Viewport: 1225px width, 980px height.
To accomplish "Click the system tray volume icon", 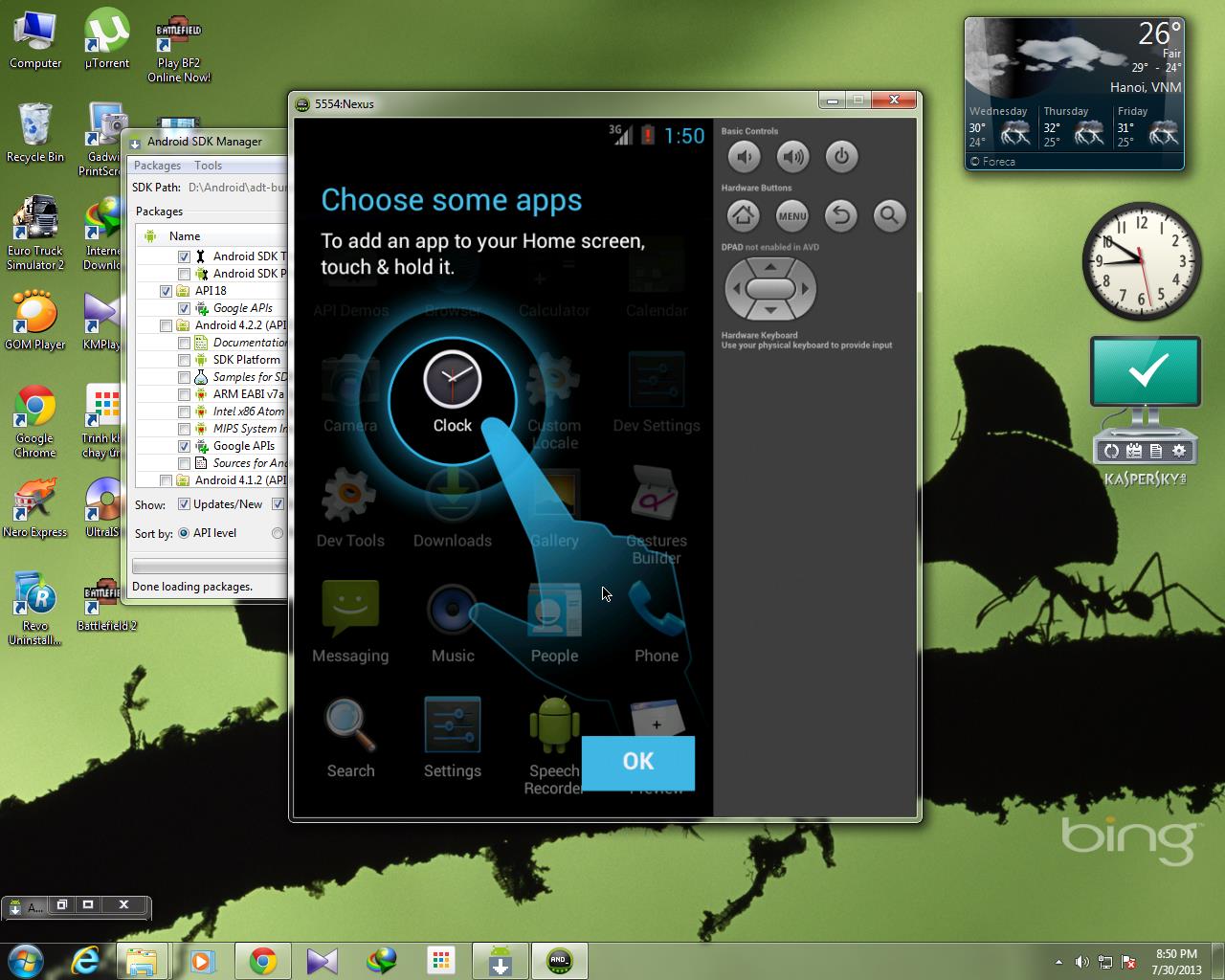I will coord(1082,962).
